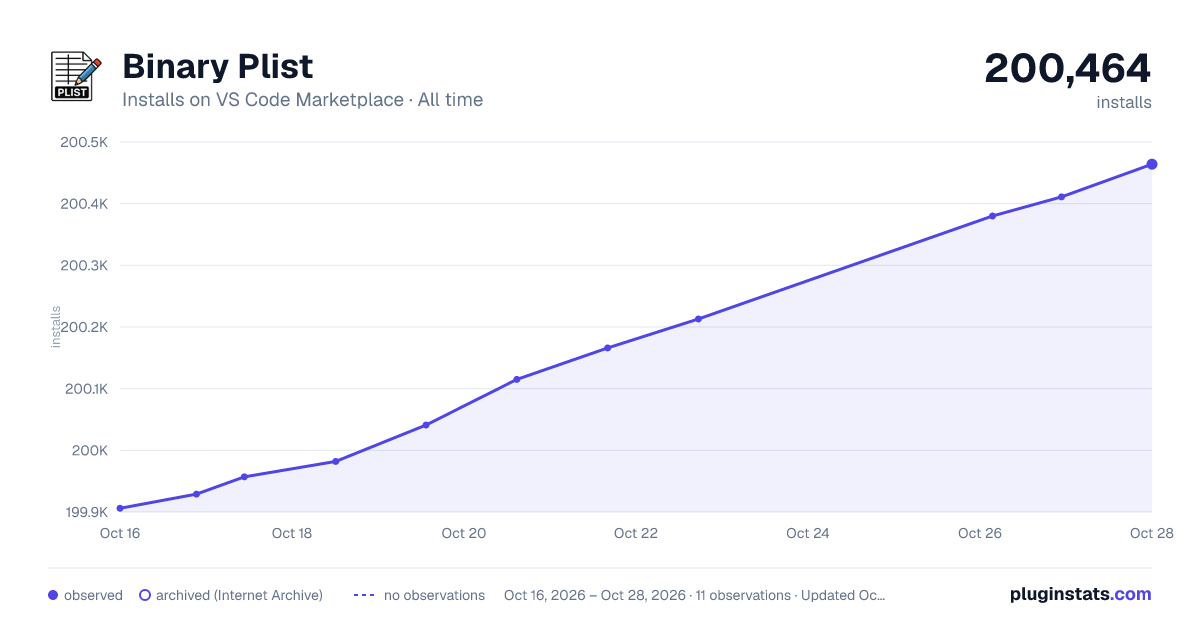This screenshot has height=630, width=1200.
Task: Click the 200.4K y-axis label
Action: click(x=84, y=204)
